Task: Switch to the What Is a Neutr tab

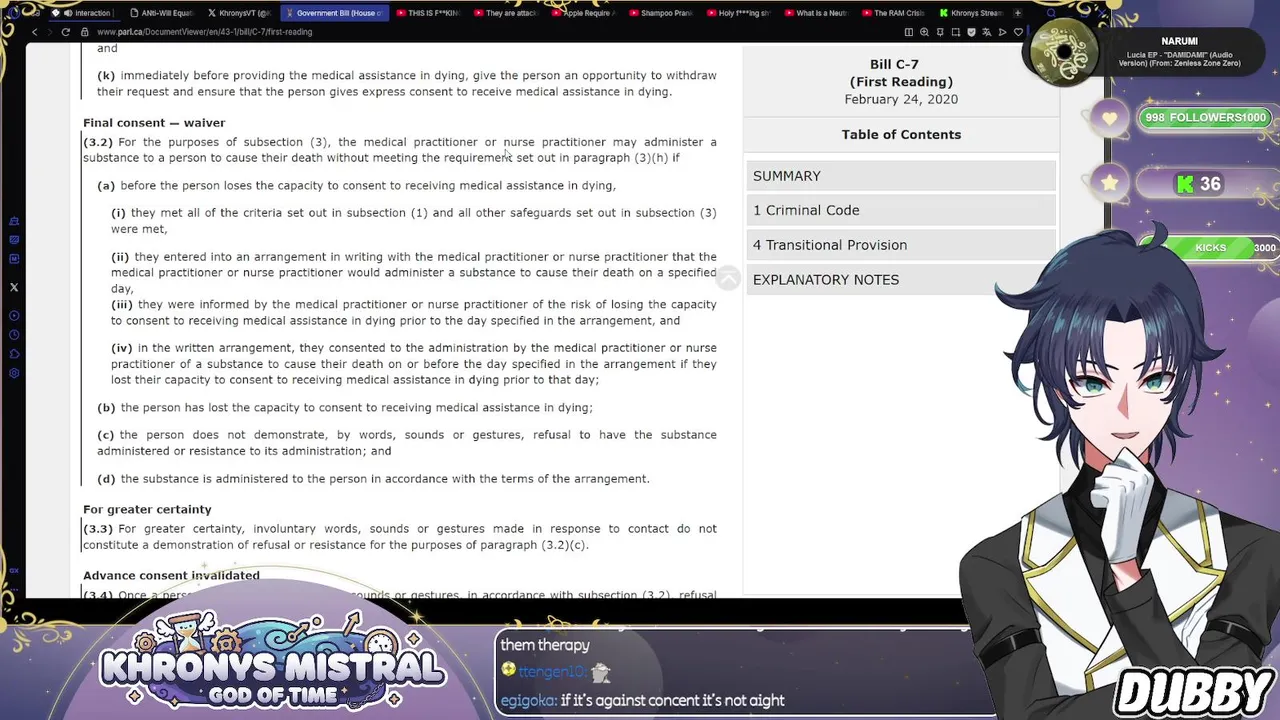Action: click(x=817, y=13)
